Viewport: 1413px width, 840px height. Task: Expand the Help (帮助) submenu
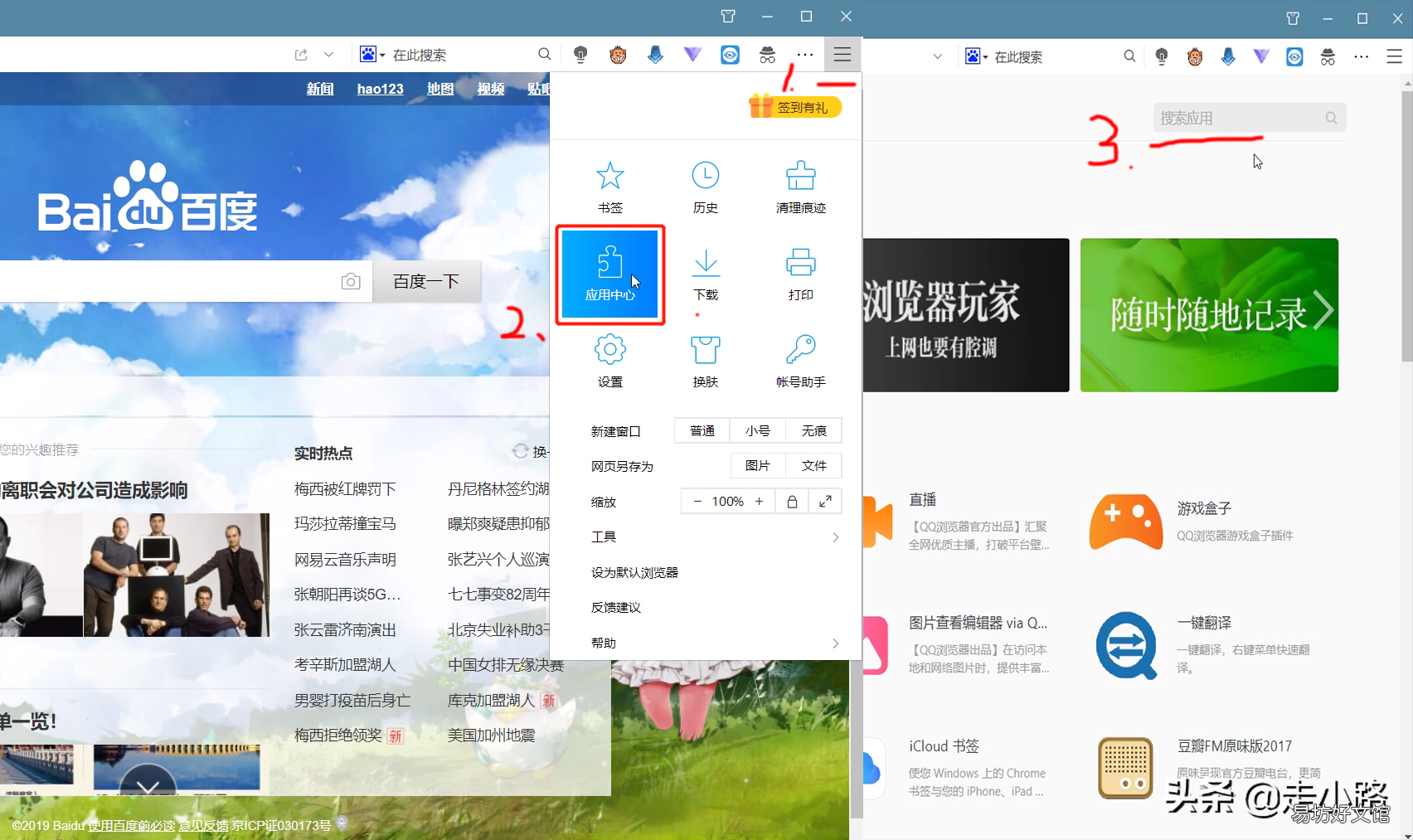(716, 643)
